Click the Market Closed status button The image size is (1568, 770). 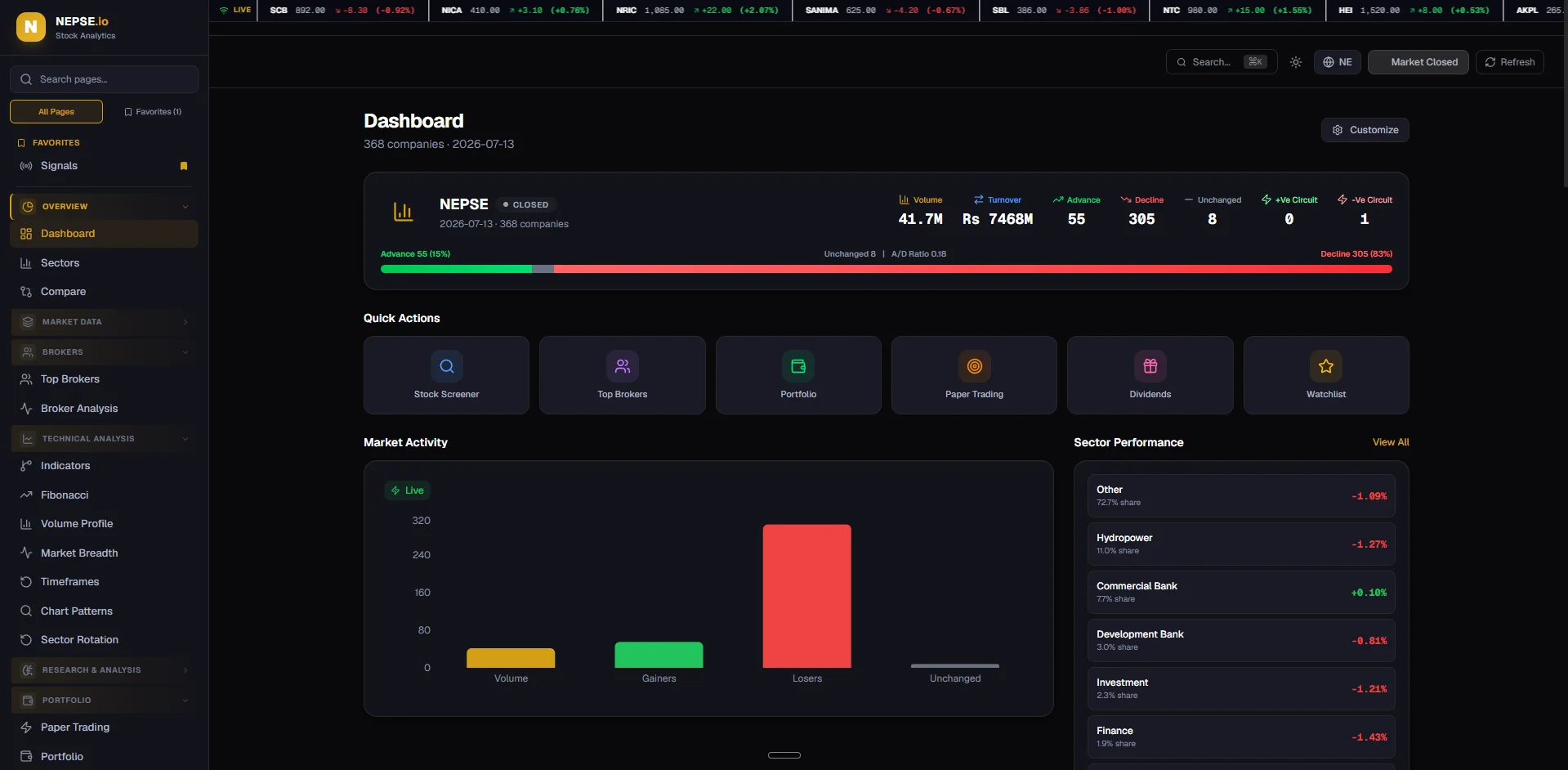pos(1418,62)
